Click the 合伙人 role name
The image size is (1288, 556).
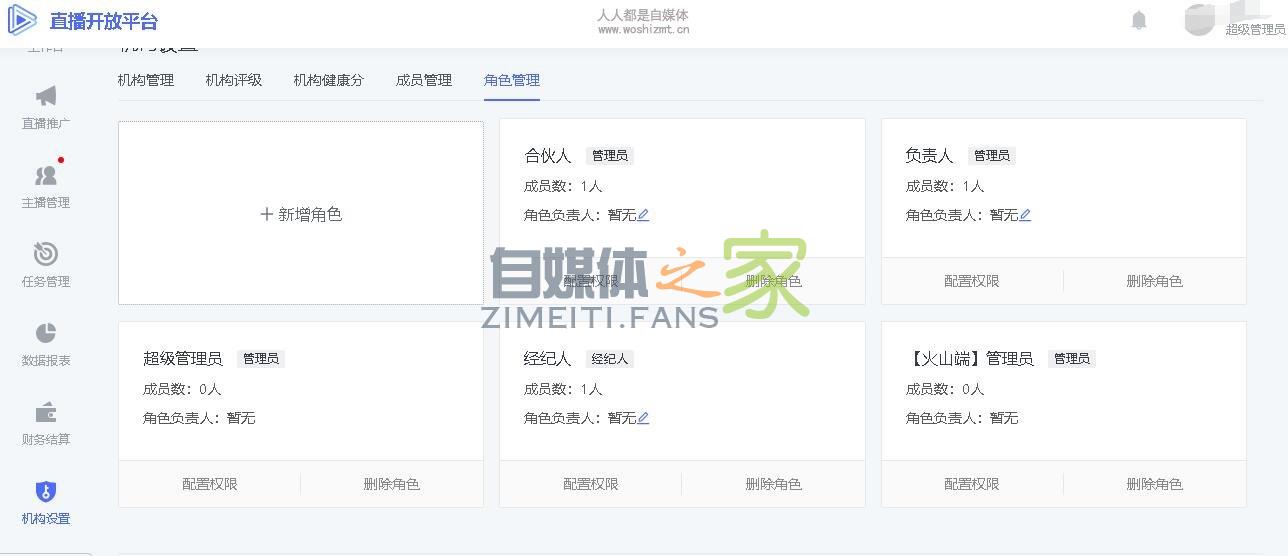548,156
